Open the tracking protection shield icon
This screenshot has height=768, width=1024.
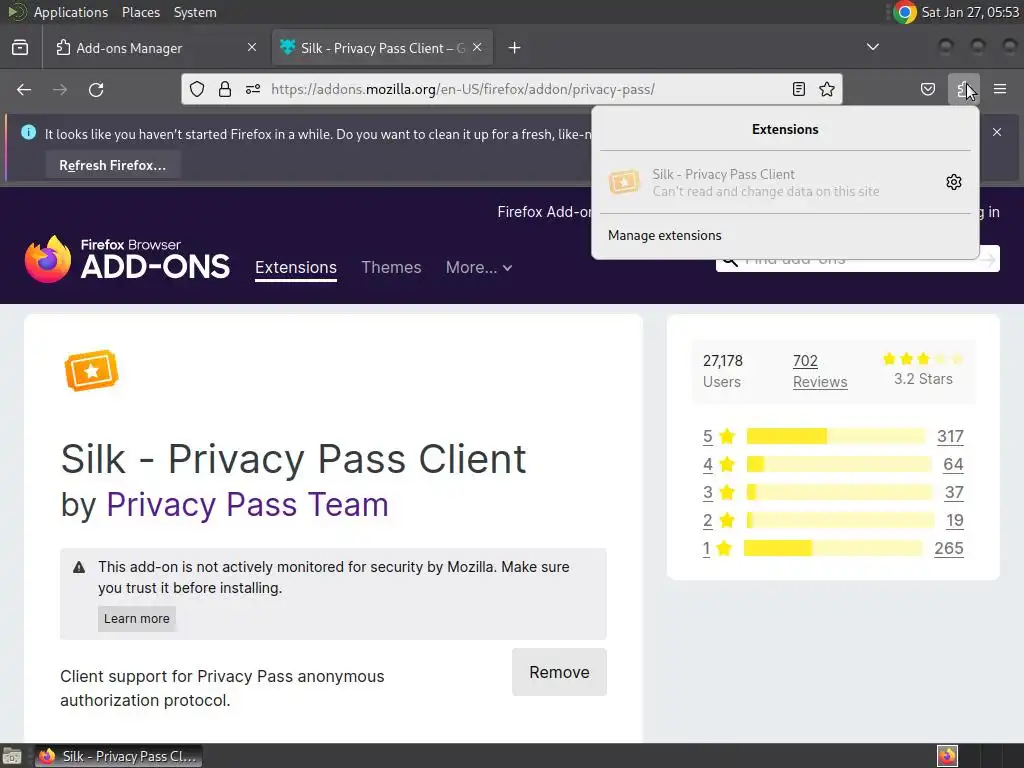[197, 89]
